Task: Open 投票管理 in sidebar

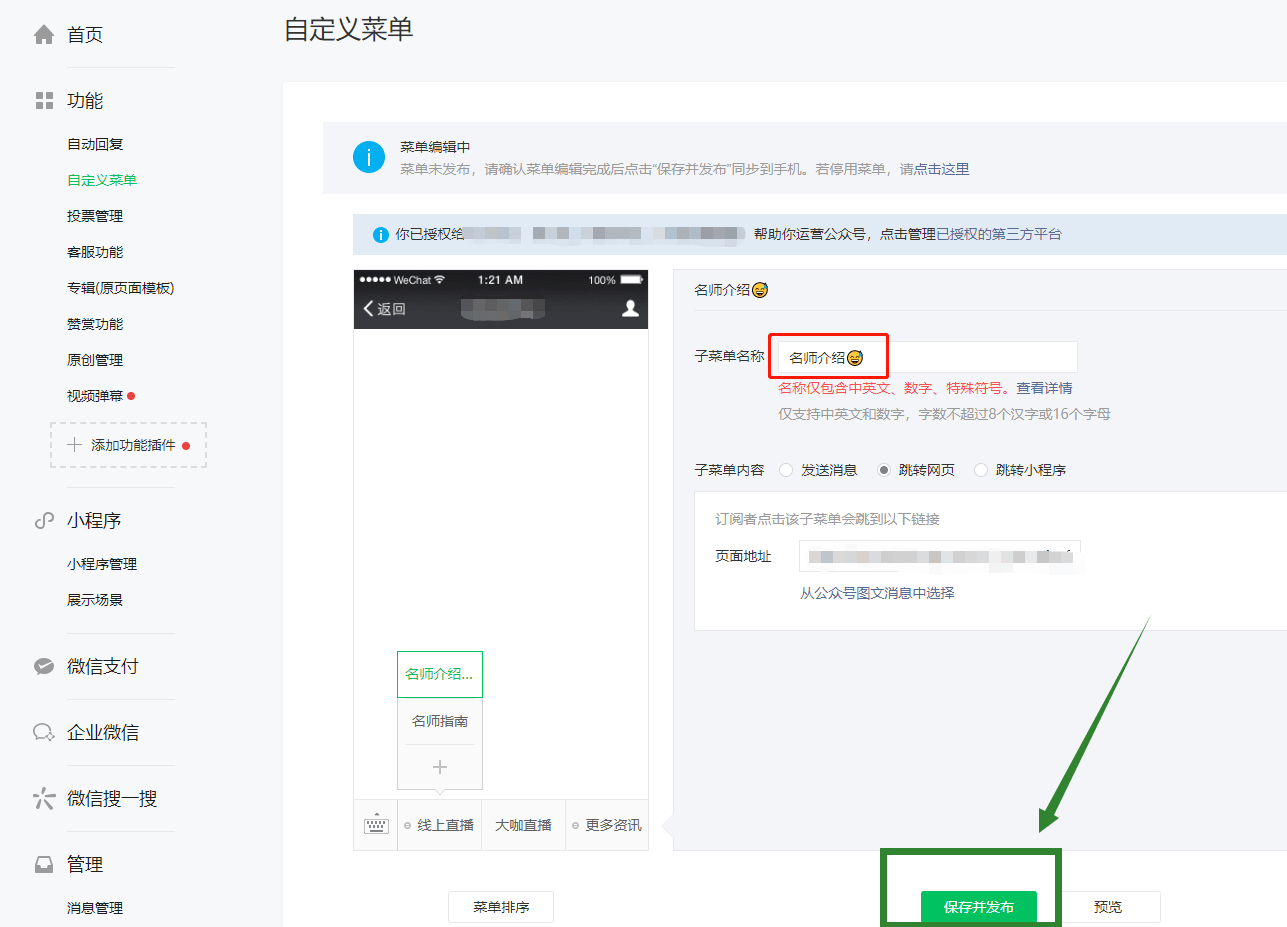Action: coord(95,216)
